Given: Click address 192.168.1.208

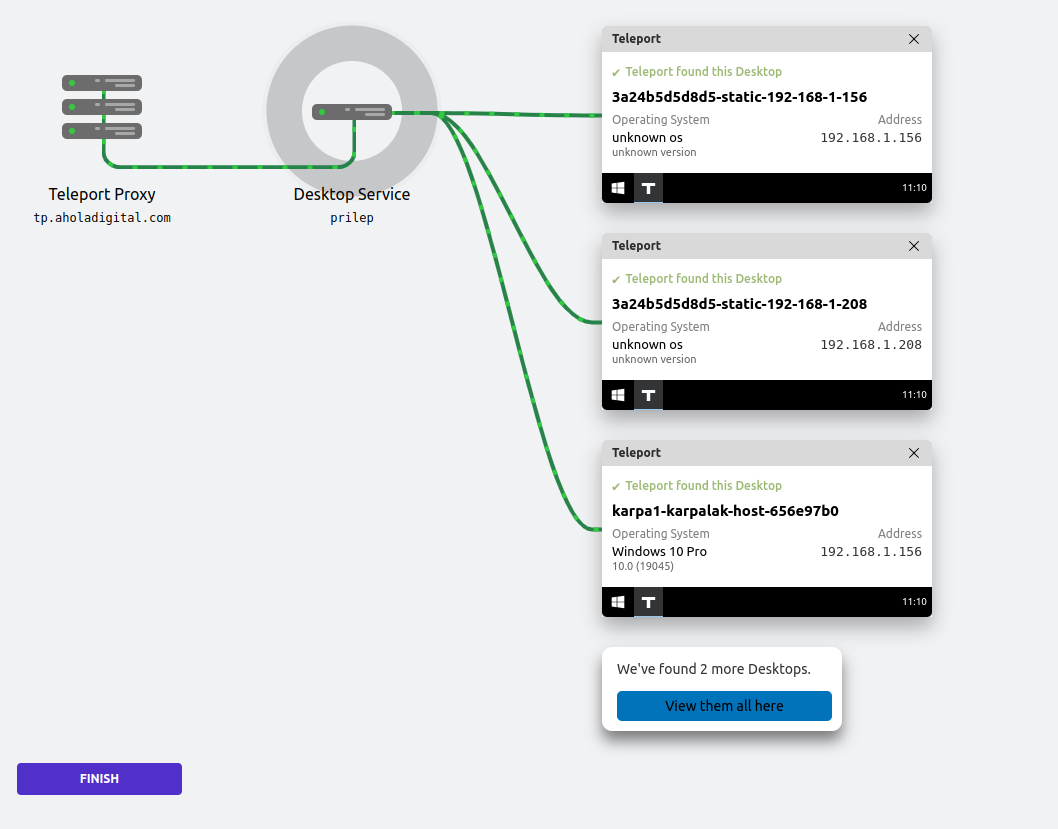Looking at the screenshot, I should (870, 345).
